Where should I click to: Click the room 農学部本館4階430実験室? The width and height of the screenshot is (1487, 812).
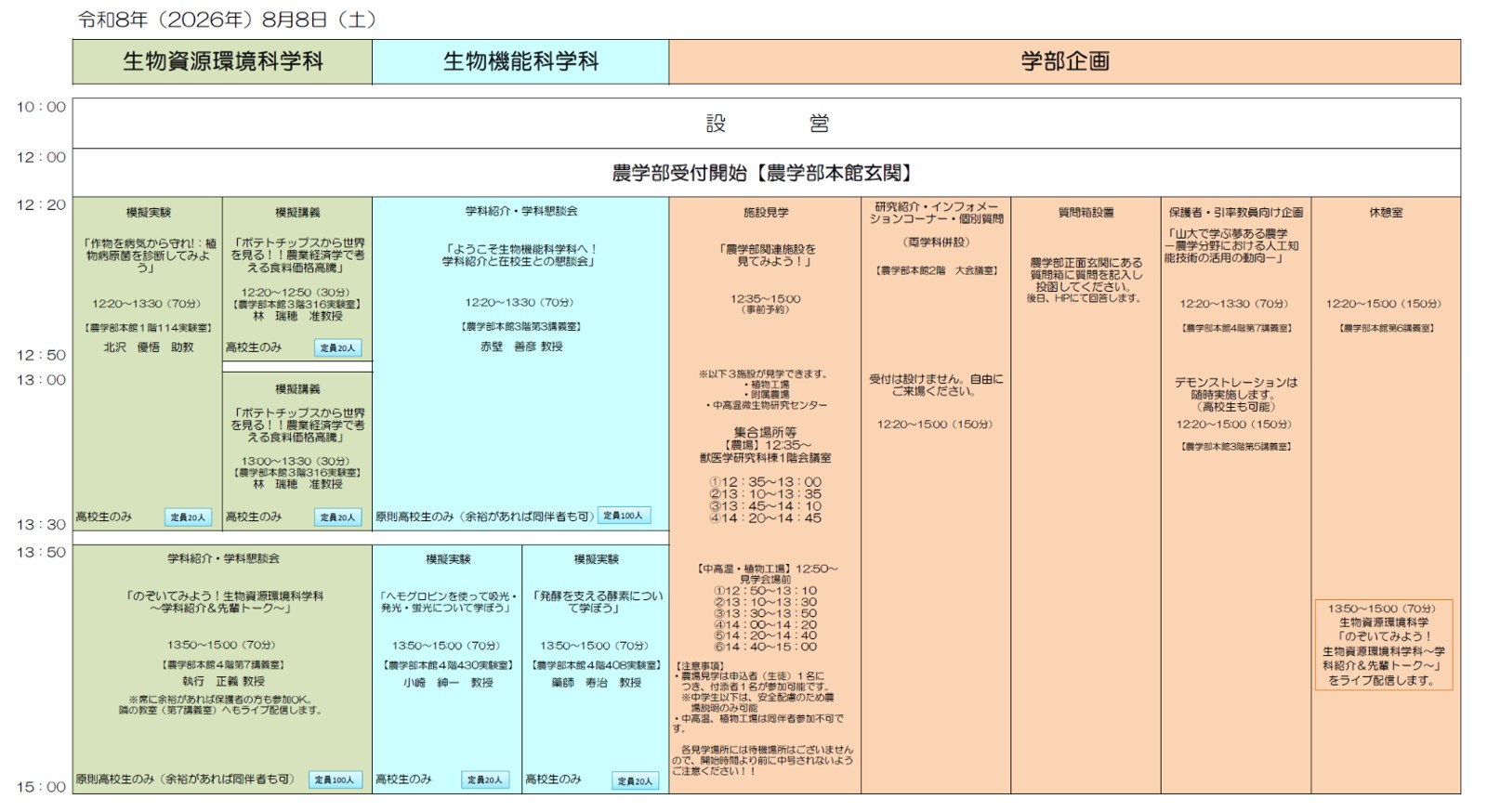click(x=447, y=665)
